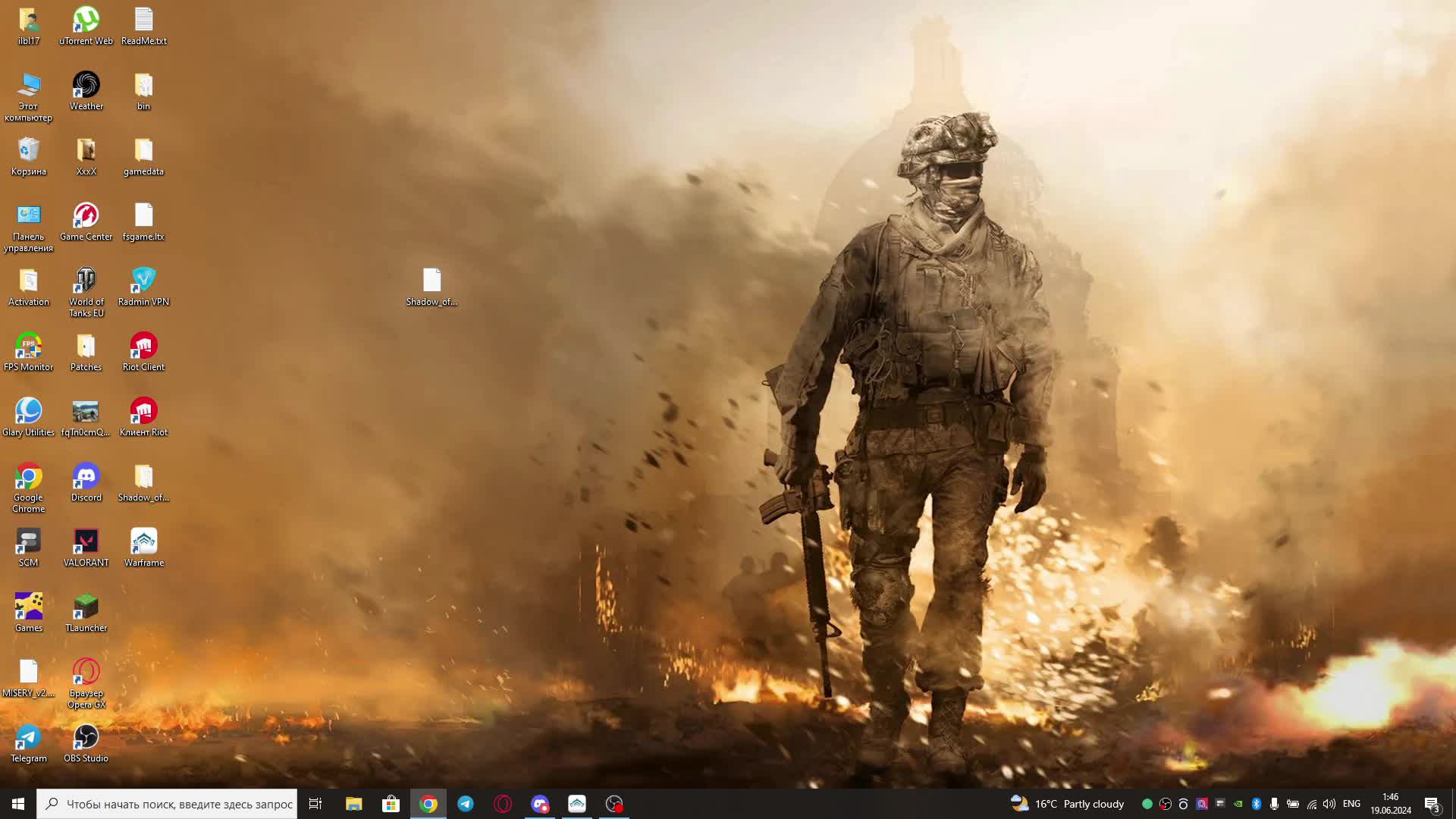Open the volume control in system tray
Image resolution: width=1456 pixels, height=819 pixels.
click(1329, 804)
